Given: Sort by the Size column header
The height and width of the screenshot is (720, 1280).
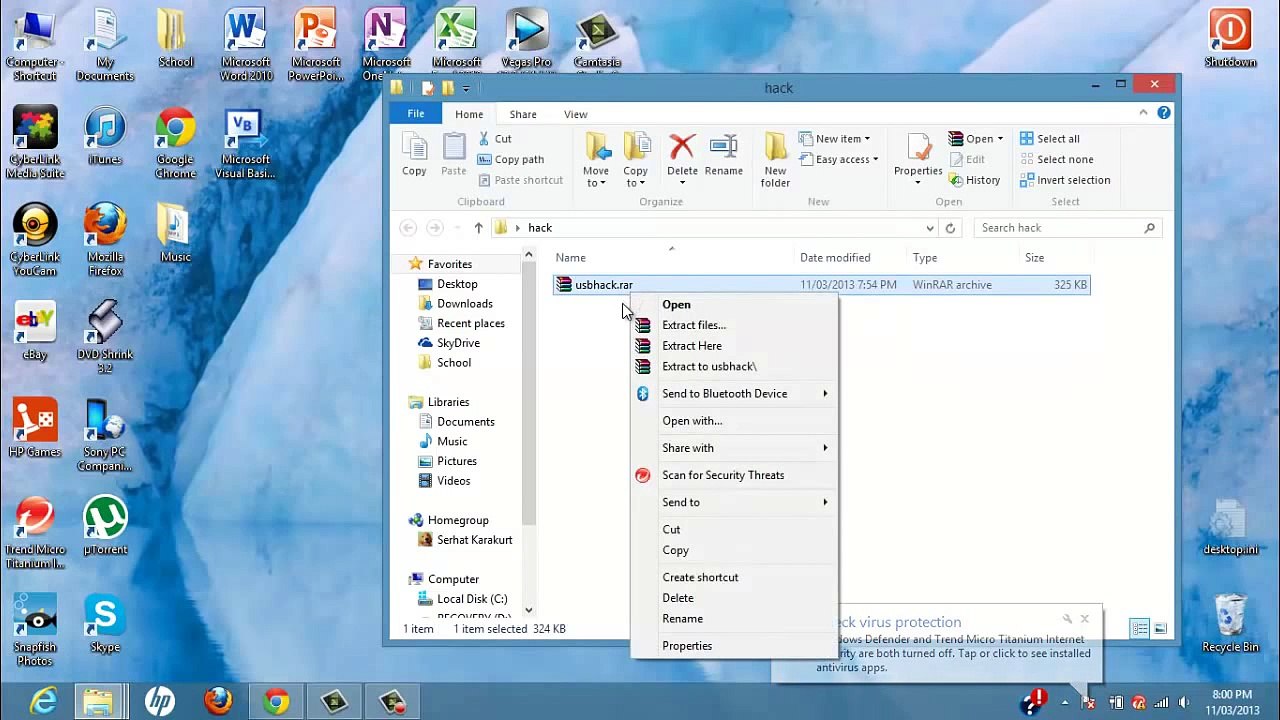Looking at the screenshot, I should [x=1034, y=258].
